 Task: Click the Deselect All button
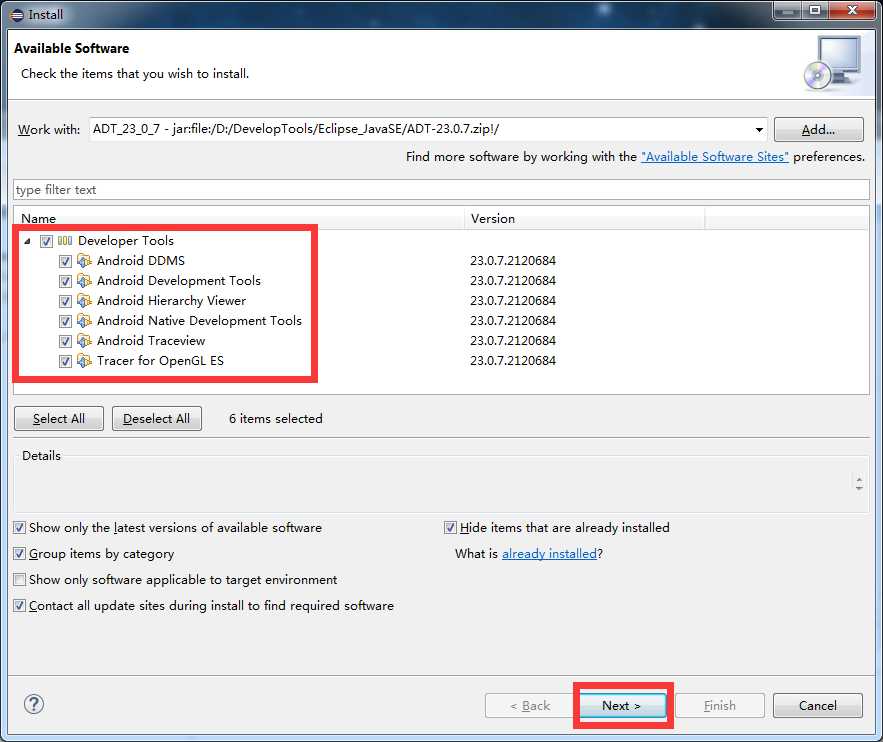tap(157, 418)
